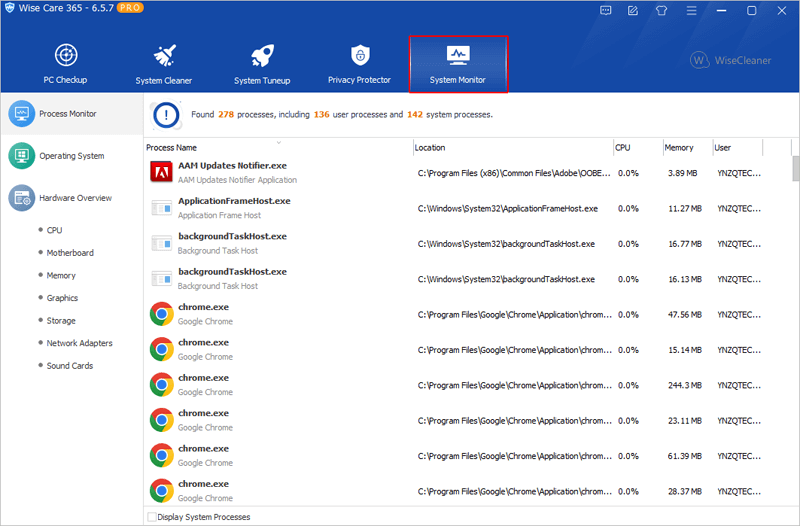This screenshot has height=526, width=800.
Task: Go to Privacy Protector tab
Action: [x=360, y=64]
